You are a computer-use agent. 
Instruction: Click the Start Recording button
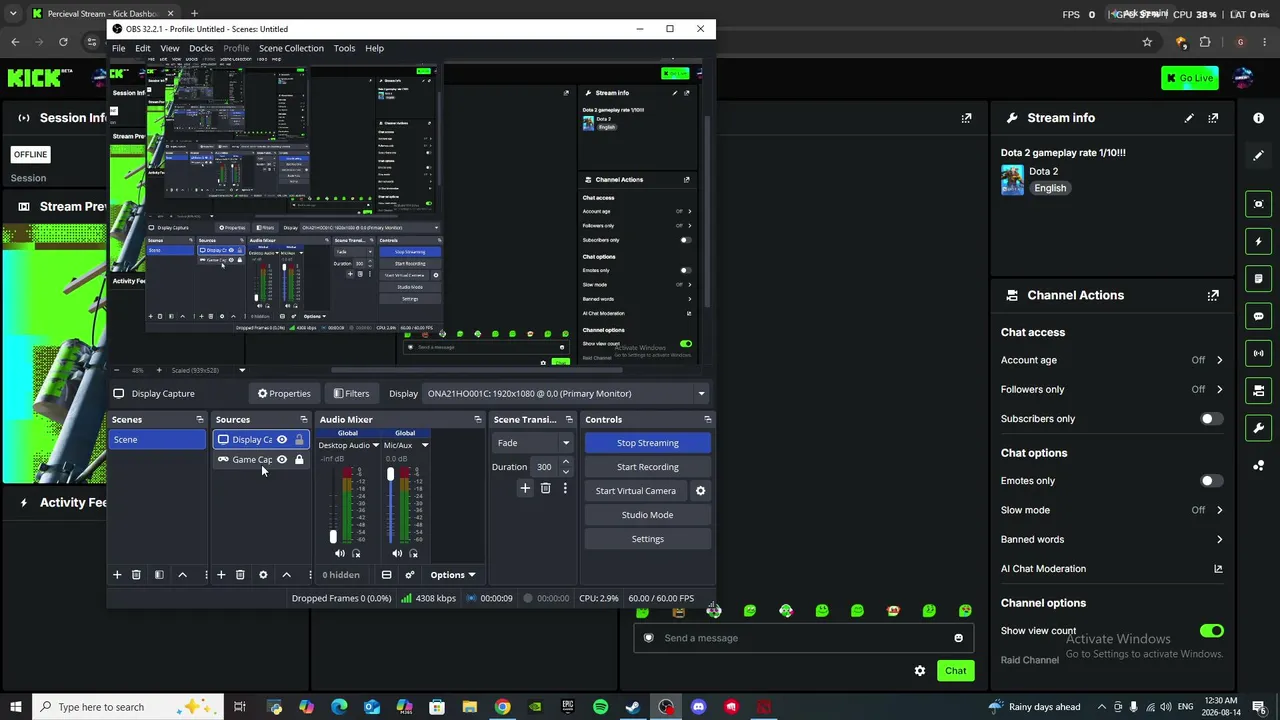coord(648,467)
